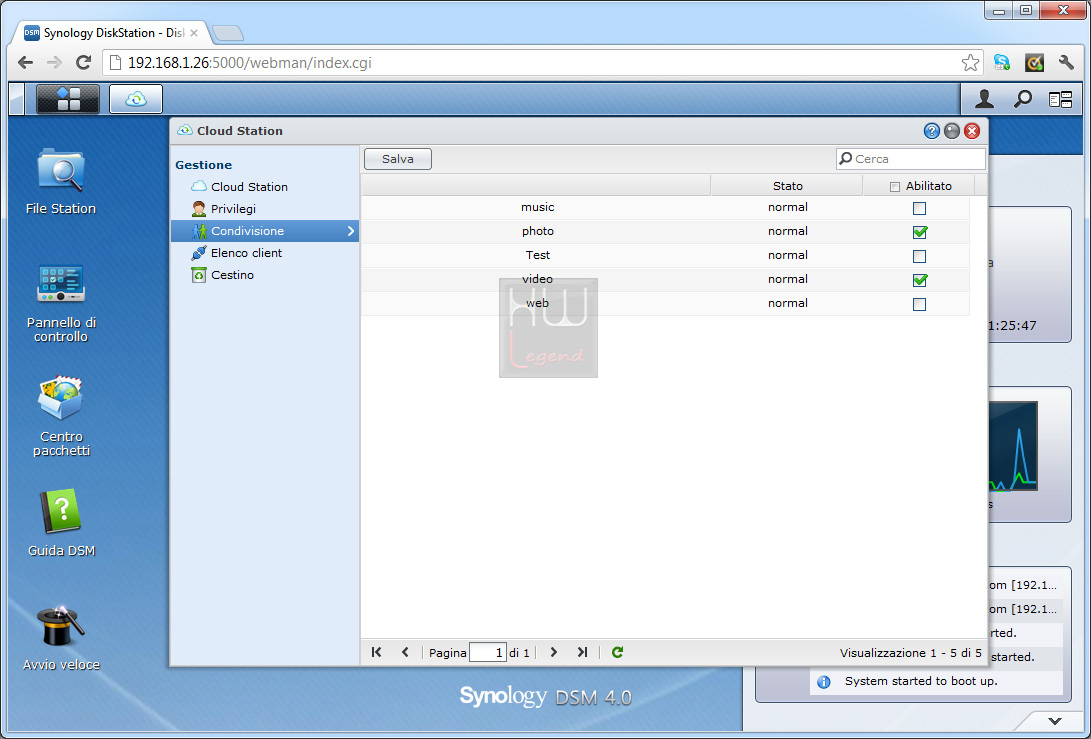Expand widget panel bottom chevron
This screenshot has width=1091, height=739.
[x=1055, y=721]
